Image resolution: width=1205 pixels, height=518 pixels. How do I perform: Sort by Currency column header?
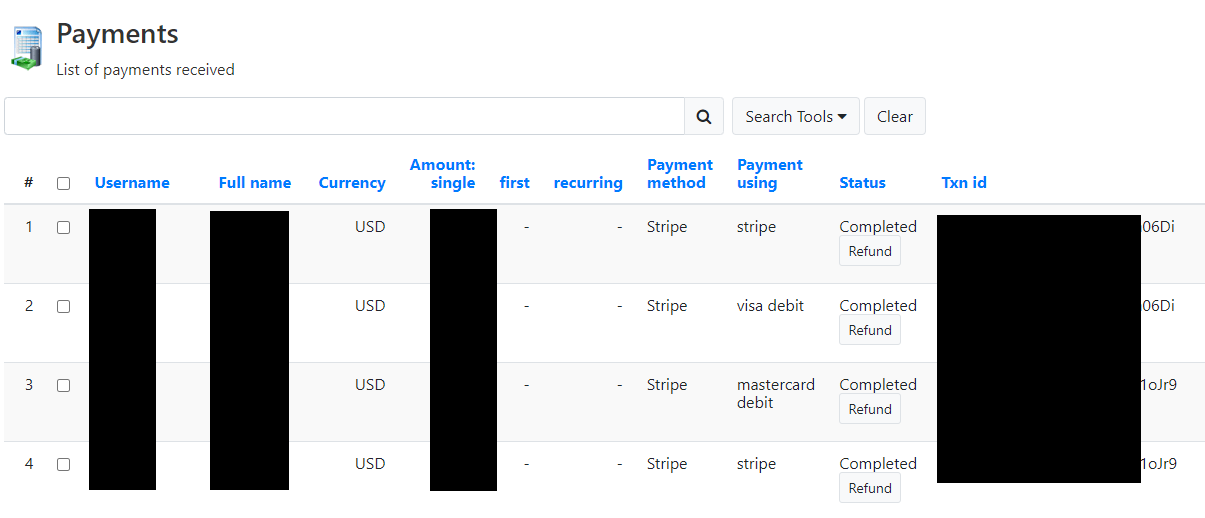point(352,183)
